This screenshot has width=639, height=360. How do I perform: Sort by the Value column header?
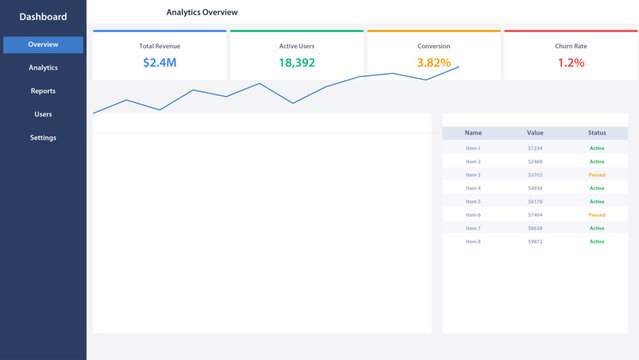coord(535,133)
